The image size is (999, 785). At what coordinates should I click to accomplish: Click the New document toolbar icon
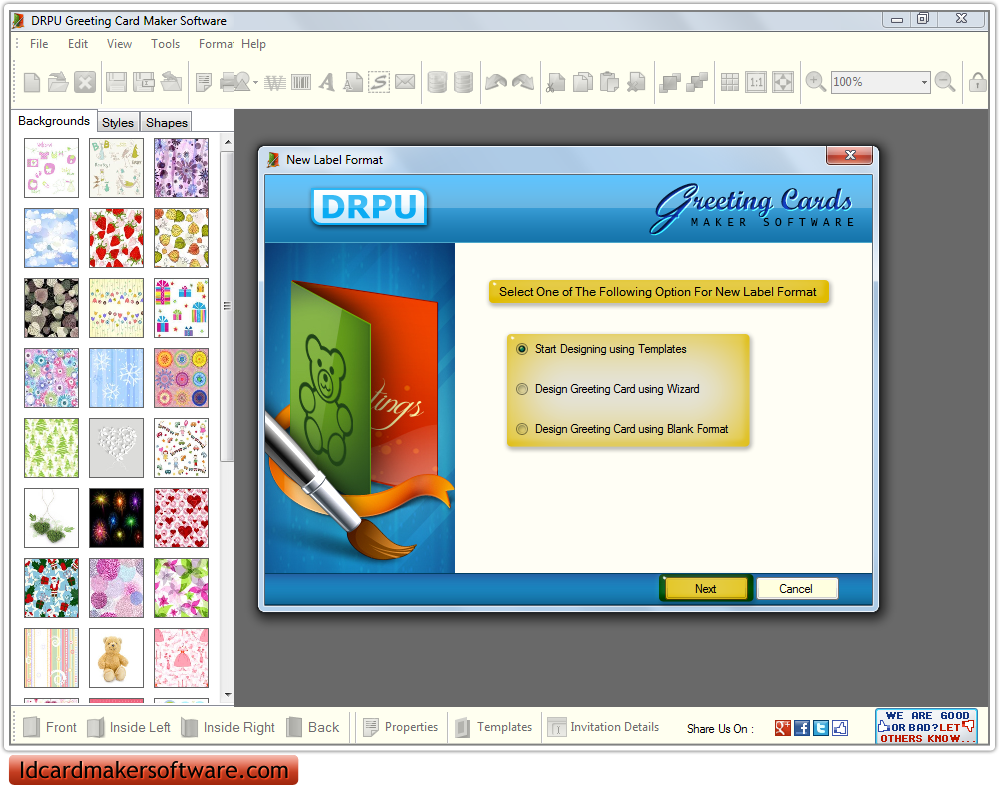point(32,82)
